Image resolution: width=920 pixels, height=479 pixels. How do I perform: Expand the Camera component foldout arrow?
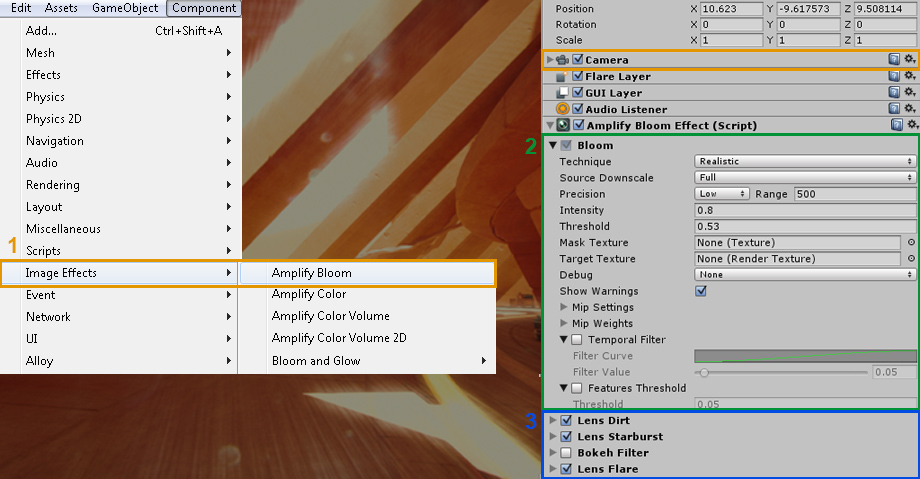coord(550,59)
